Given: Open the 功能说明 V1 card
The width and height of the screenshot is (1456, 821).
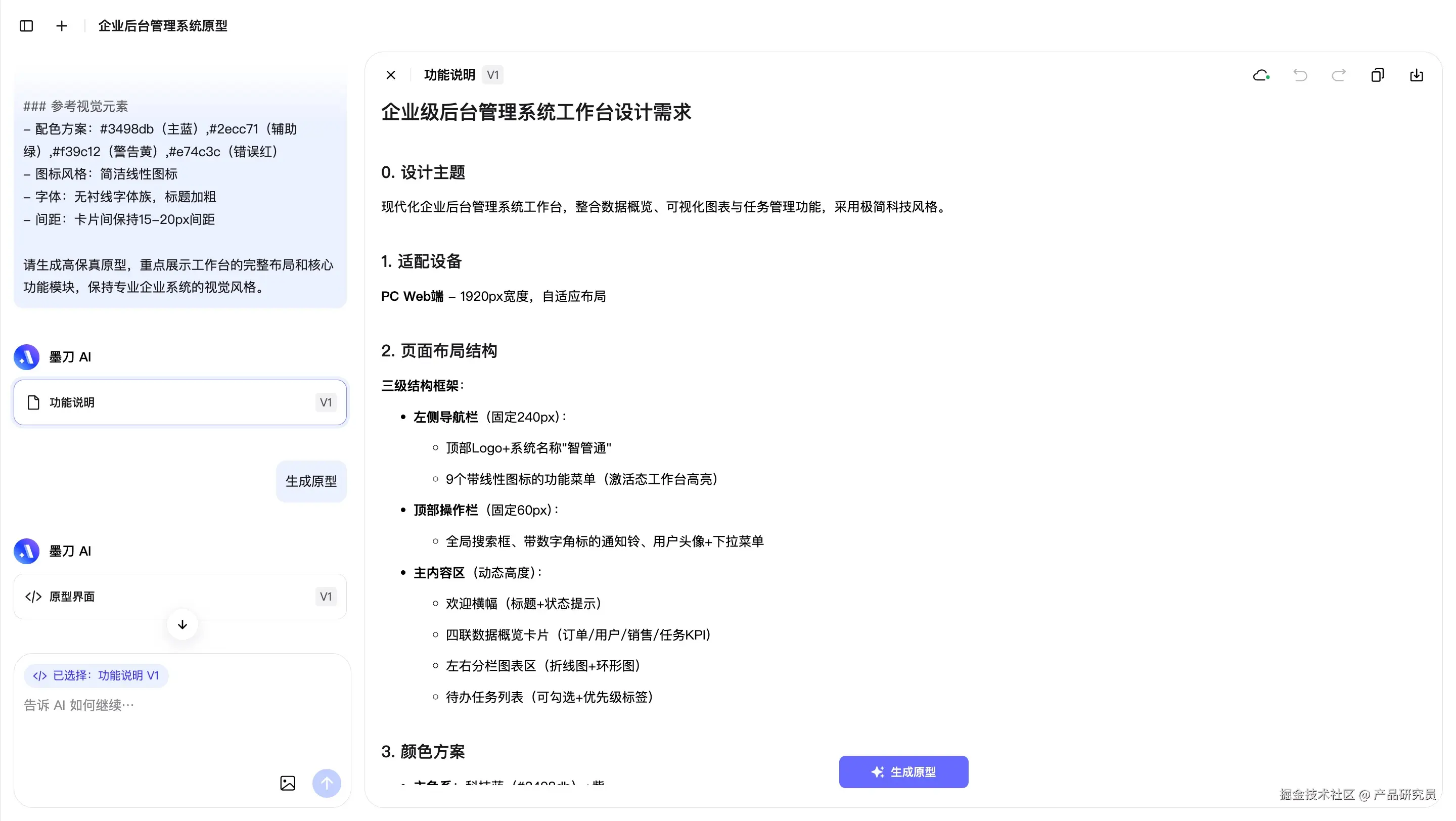Looking at the screenshot, I should (x=180, y=402).
